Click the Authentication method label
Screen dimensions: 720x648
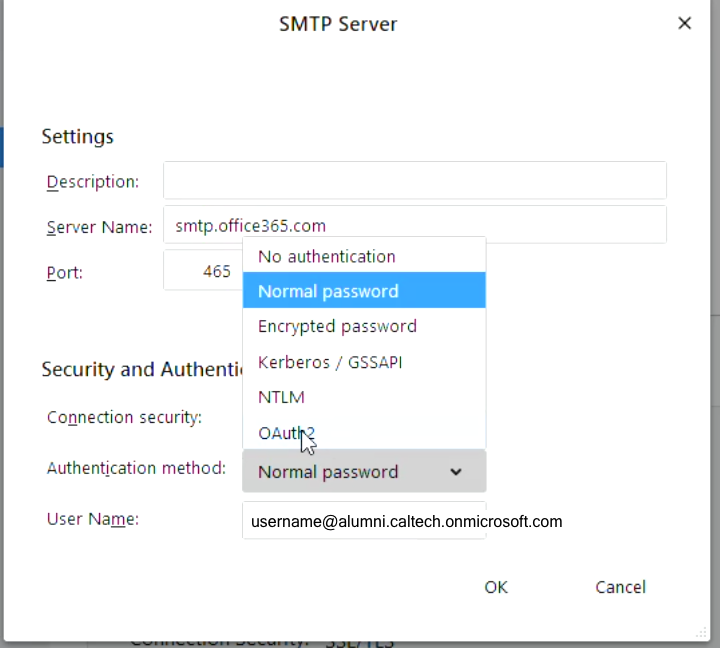click(136, 468)
